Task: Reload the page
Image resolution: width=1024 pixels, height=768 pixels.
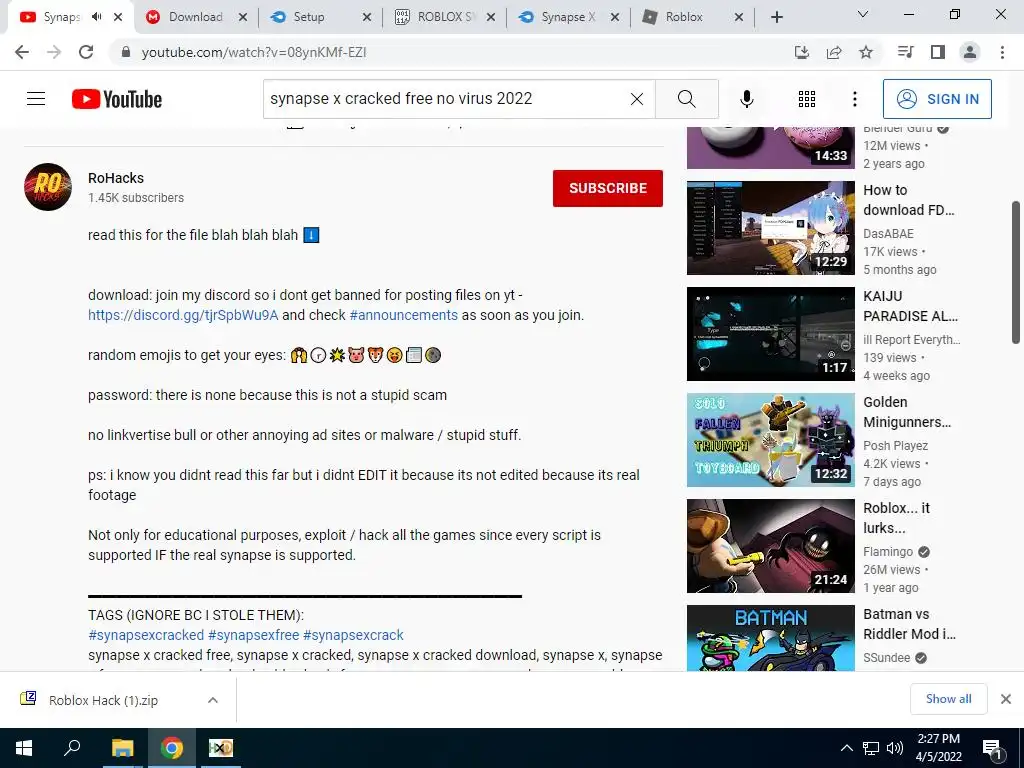Action: pos(86,52)
